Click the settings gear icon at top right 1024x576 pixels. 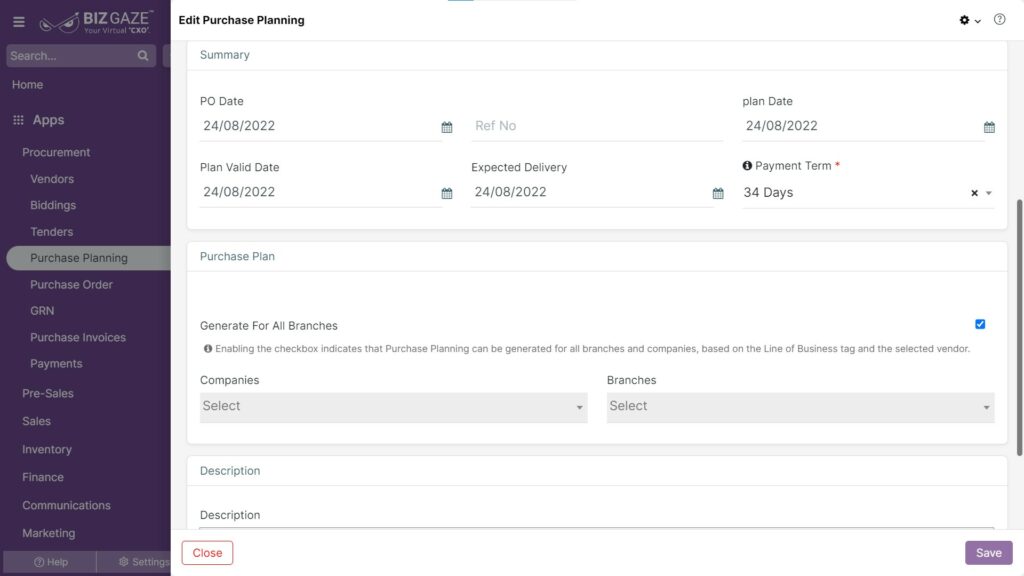tap(964, 20)
